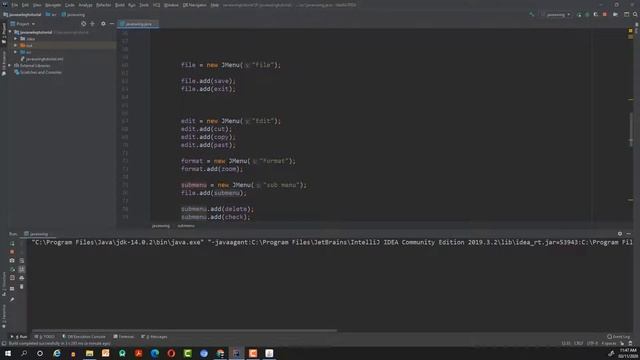Click the Rerun icon in the Run panel
The height and width of the screenshot is (360, 640).
pyautogui.click(x=12, y=243)
